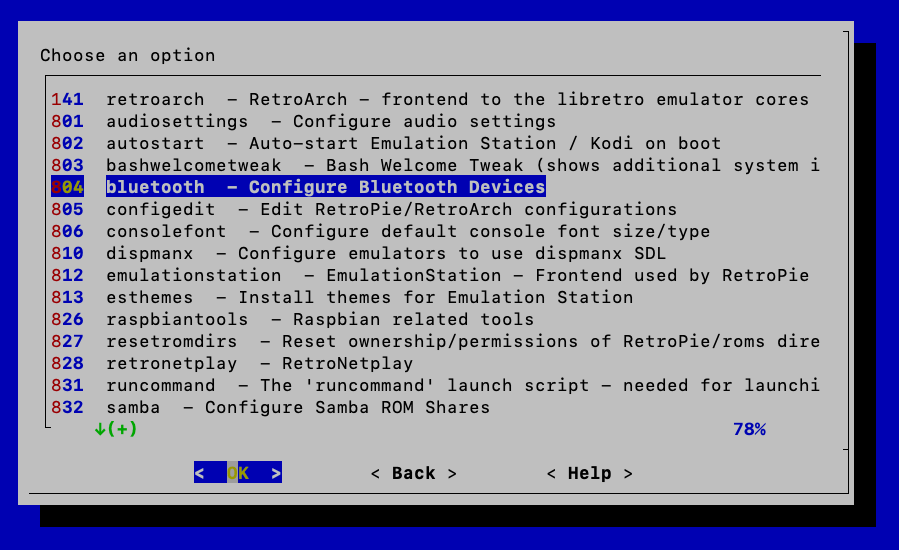Viewport: 899px width, 550px height.
Task: Choose consolefont console font option
Action: click(x=407, y=231)
